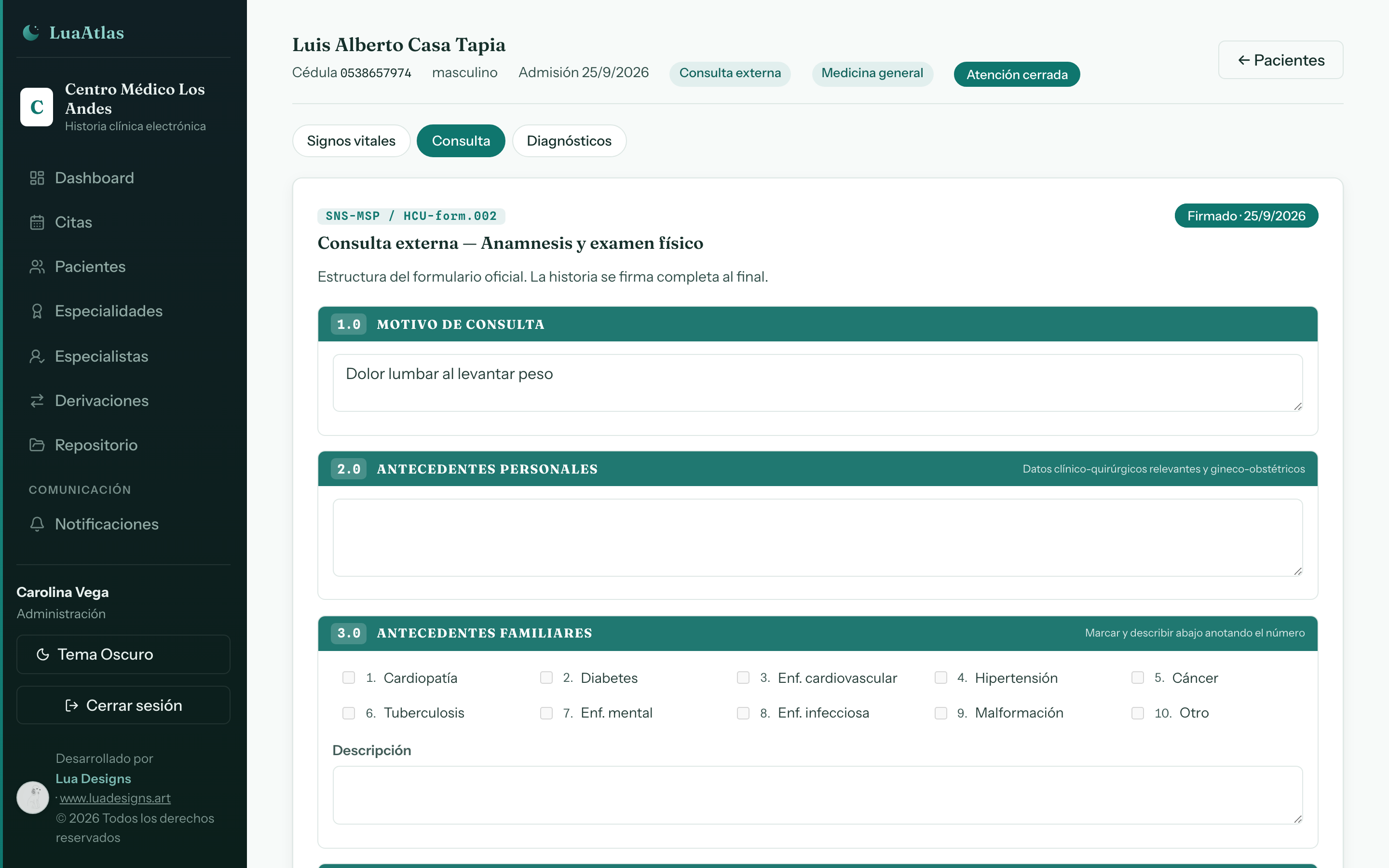Image resolution: width=1389 pixels, height=868 pixels.
Task: Check the Diabetes checkbox
Action: click(546, 678)
